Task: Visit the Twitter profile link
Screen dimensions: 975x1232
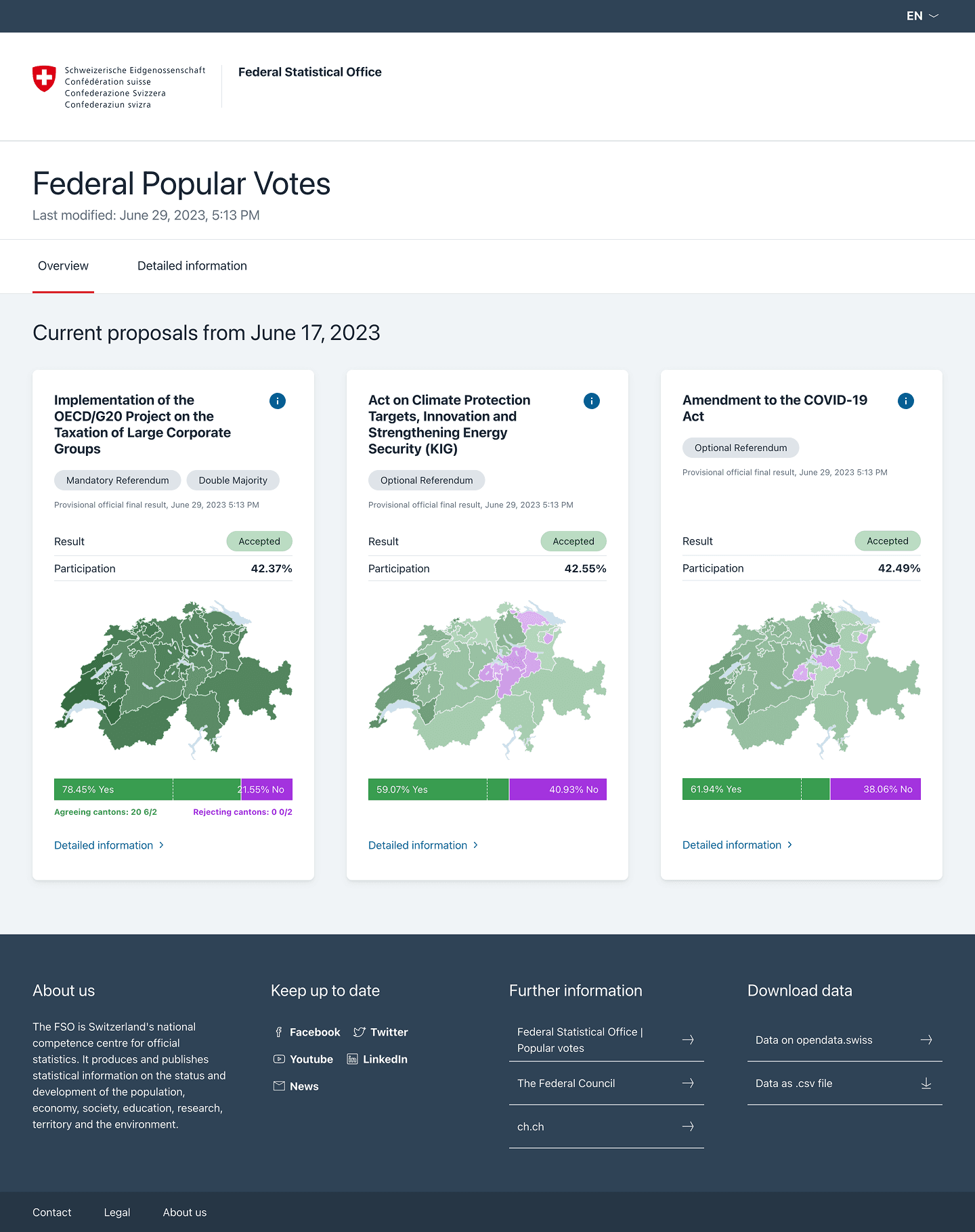Action: tap(381, 1032)
